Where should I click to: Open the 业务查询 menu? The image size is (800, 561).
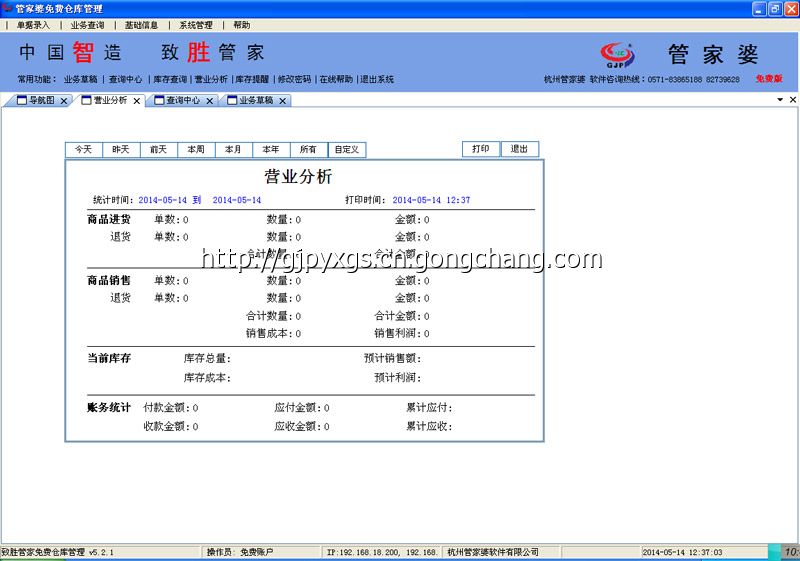click(x=87, y=25)
